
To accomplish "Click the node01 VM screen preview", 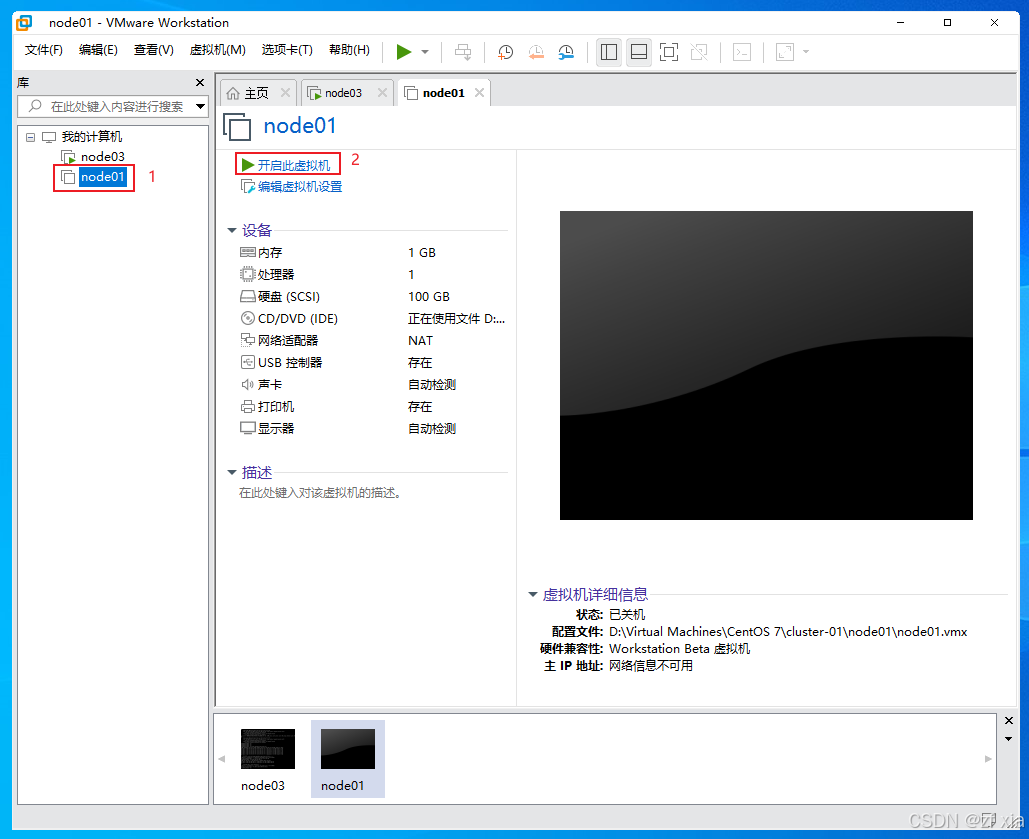I will [x=766, y=365].
